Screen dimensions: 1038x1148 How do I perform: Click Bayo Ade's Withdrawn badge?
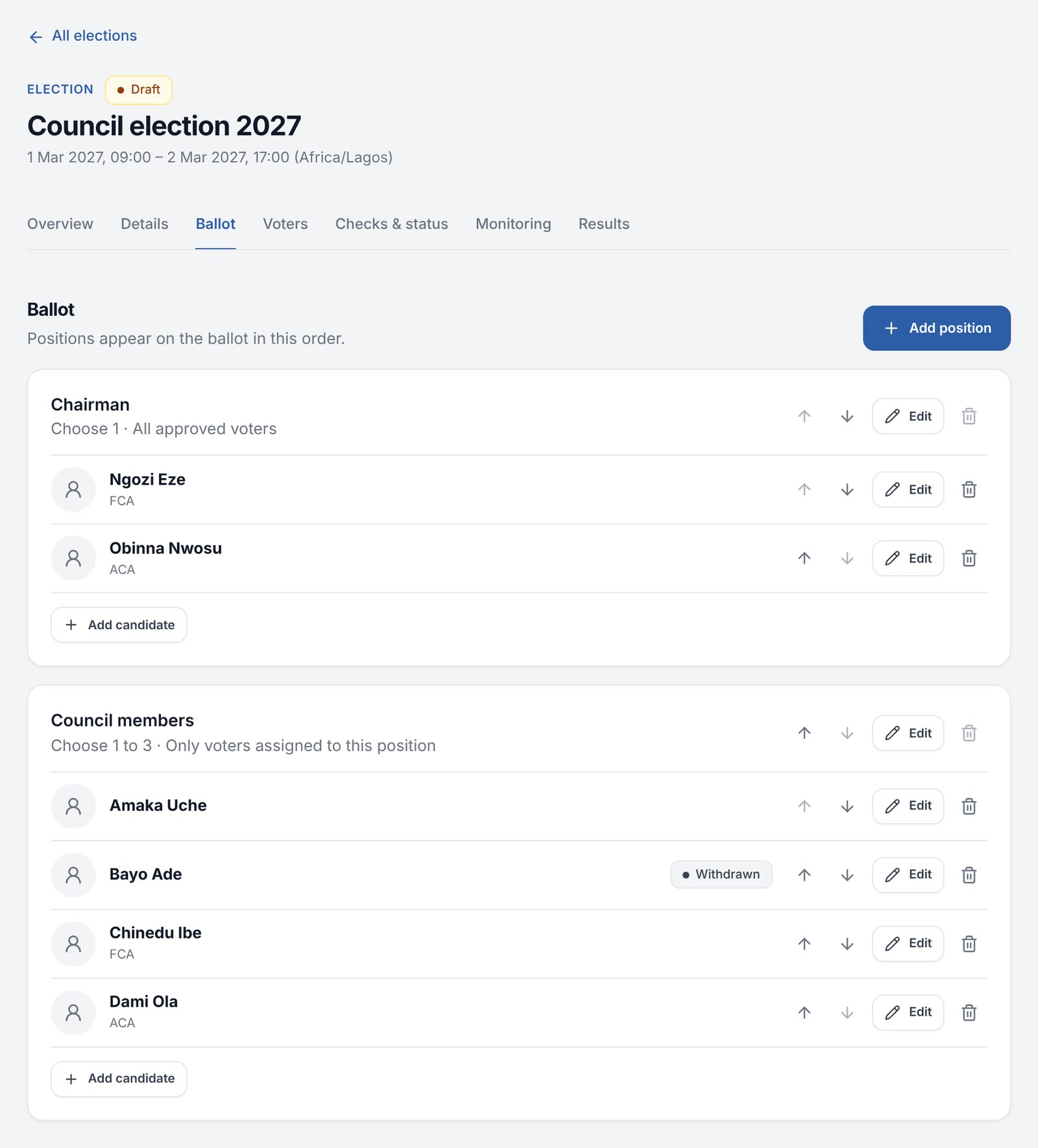[x=721, y=874]
